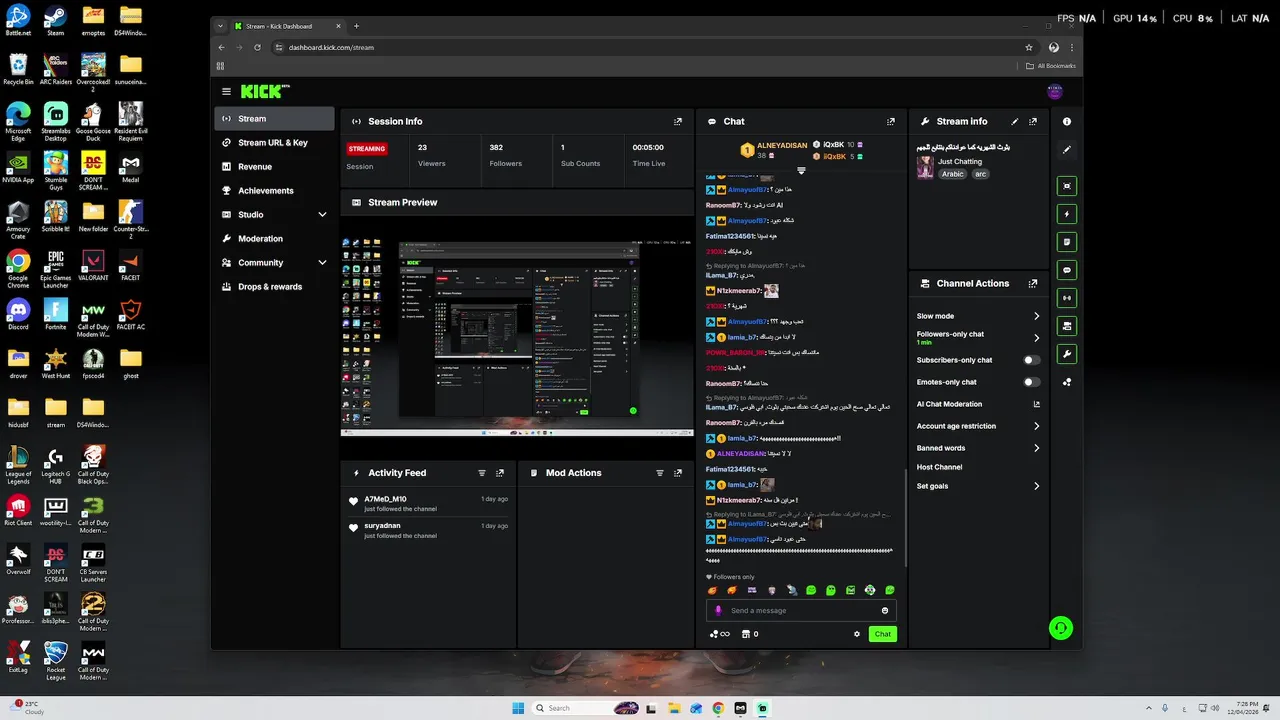Open the emoji picker in message box
The image size is (1280, 720).
click(x=885, y=611)
